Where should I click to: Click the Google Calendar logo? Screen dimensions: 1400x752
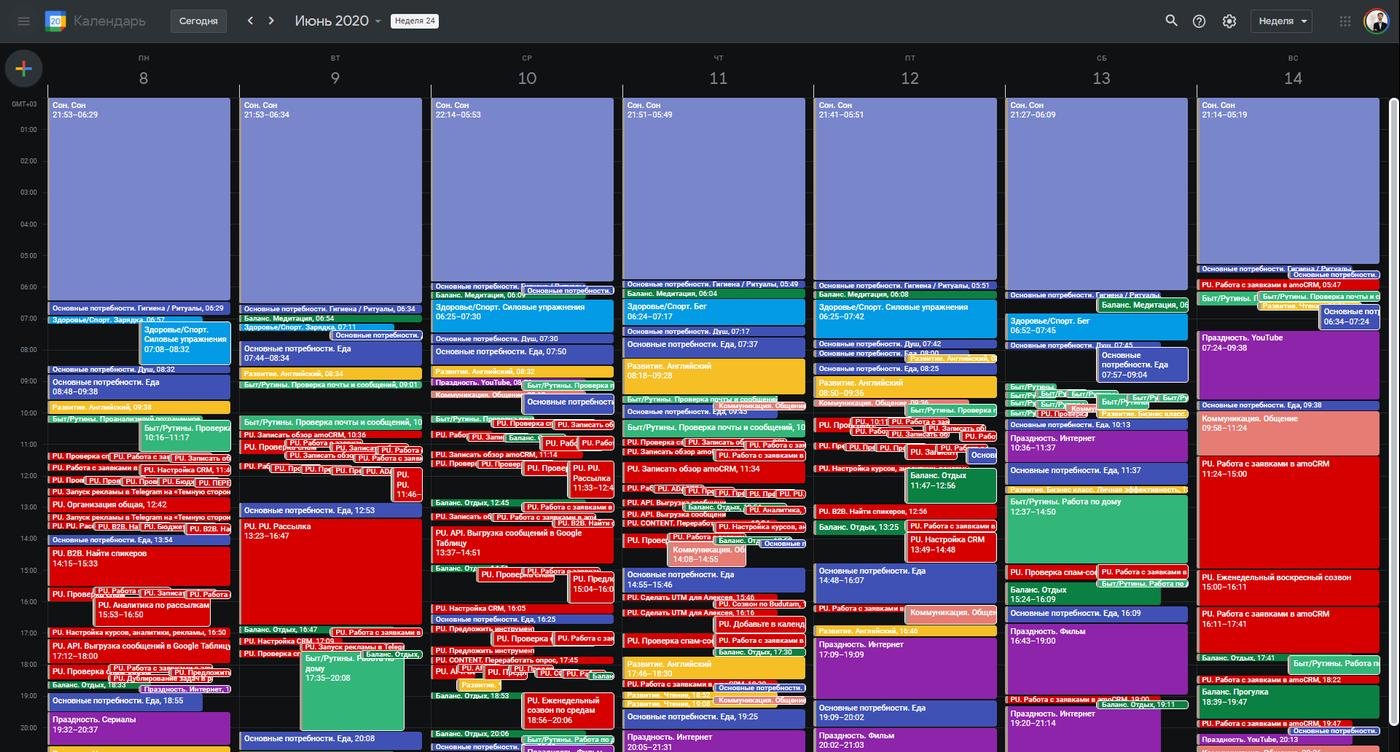click(x=56, y=21)
